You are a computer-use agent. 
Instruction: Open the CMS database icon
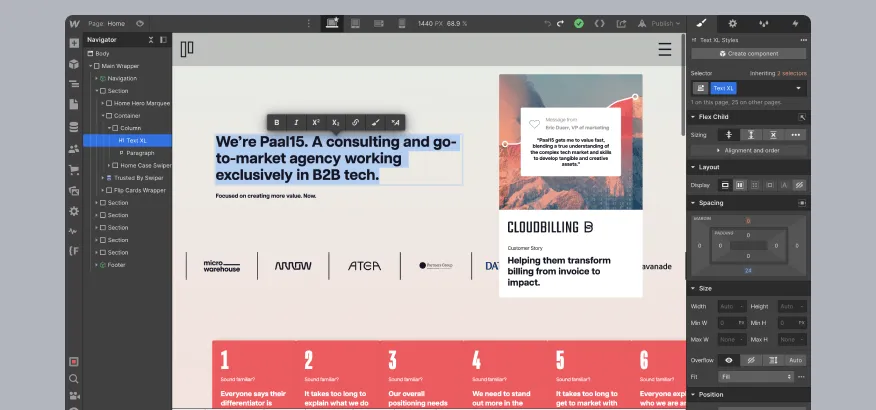coord(74,127)
